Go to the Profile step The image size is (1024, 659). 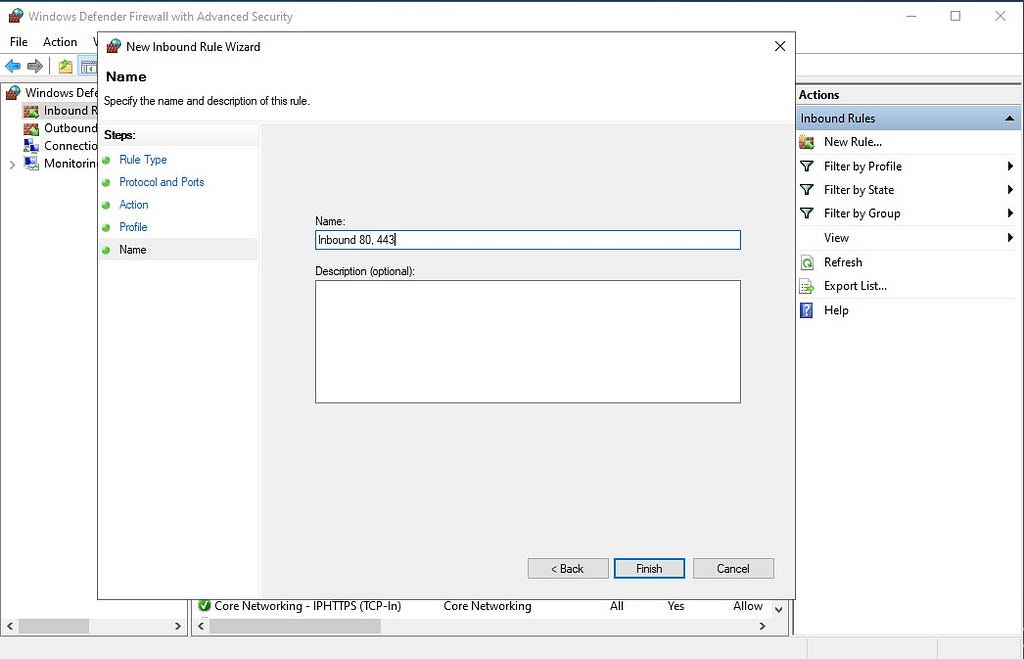133,227
